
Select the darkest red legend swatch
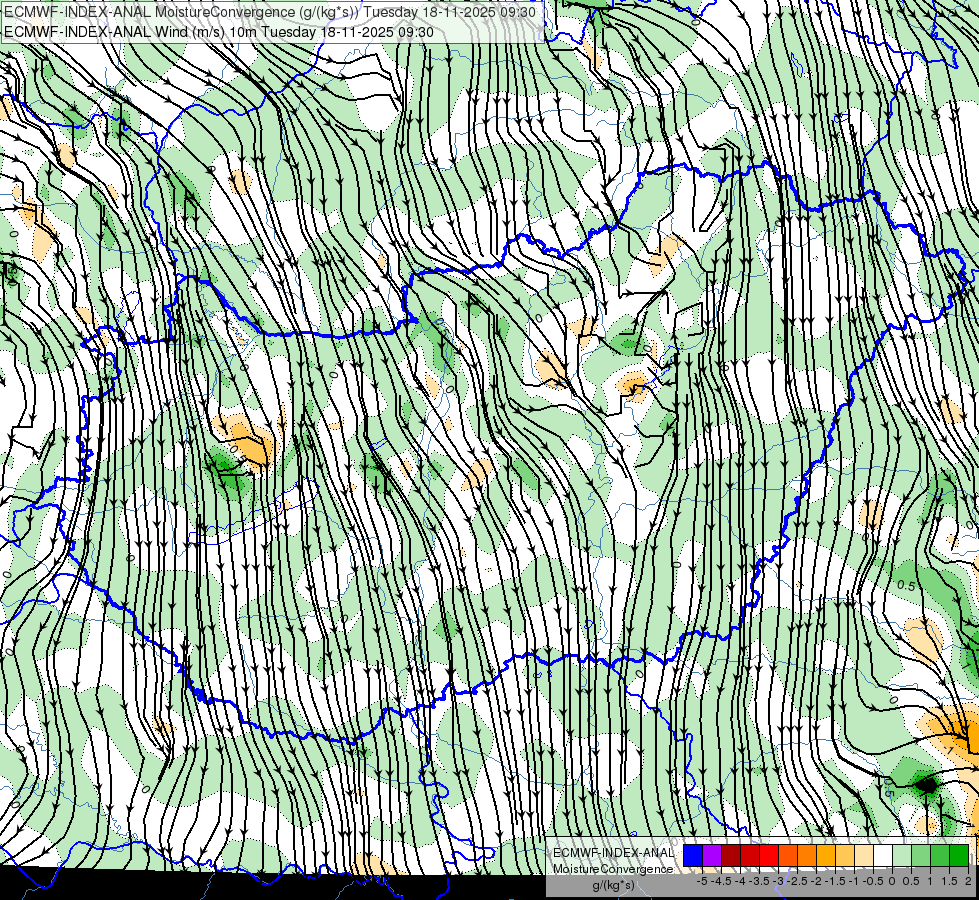[731, 855]
